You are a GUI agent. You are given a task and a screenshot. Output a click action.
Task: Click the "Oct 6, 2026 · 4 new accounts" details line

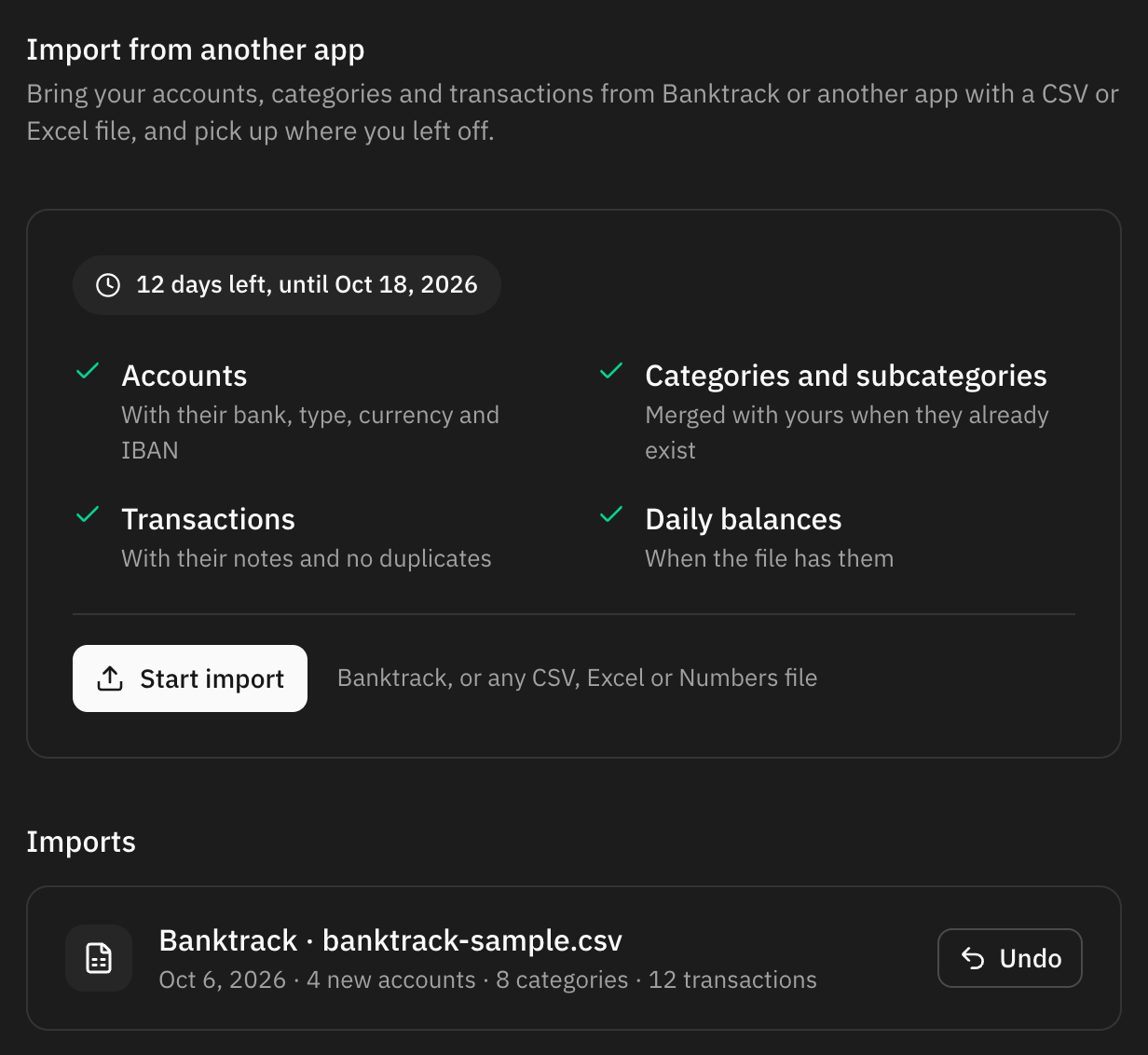[x=488, y=980]
